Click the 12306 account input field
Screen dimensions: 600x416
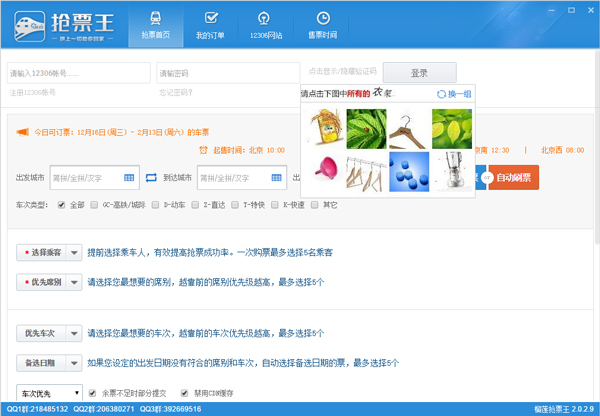75,74
